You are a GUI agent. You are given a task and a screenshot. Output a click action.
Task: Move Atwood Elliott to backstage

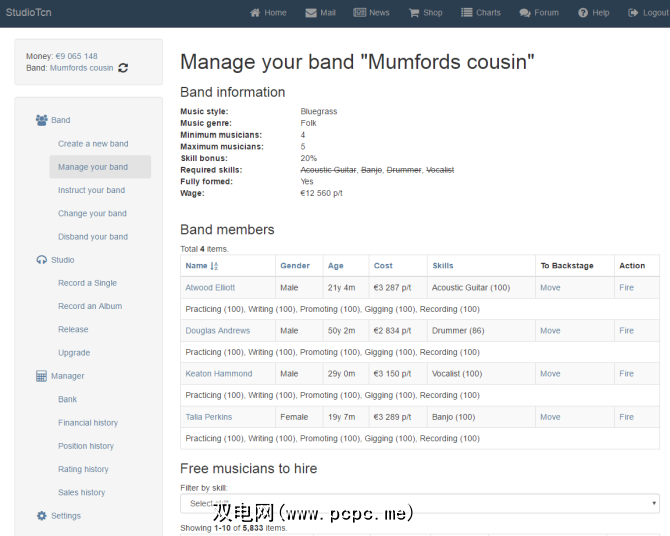550,288
